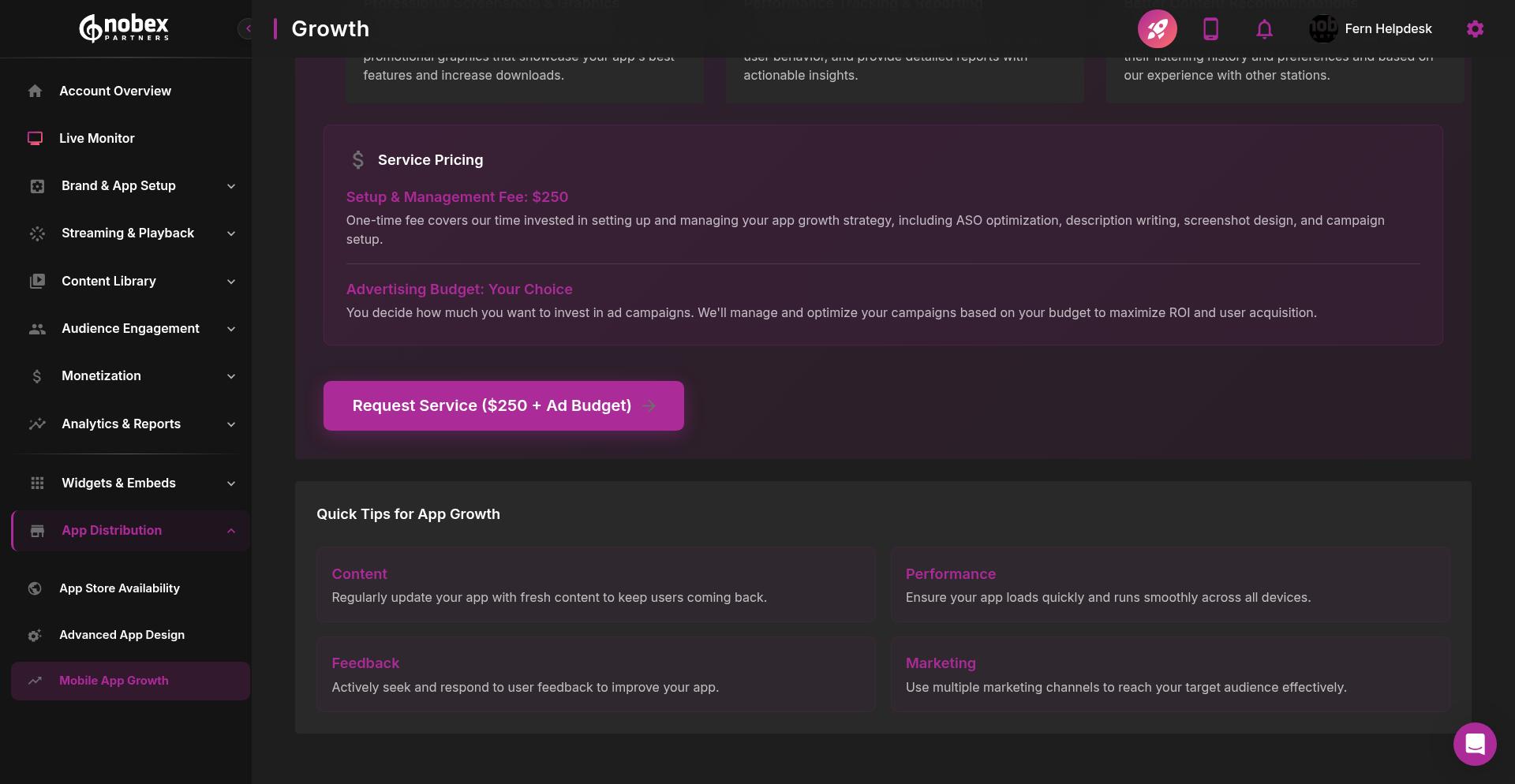Open notifications via the bell icon
The image size is (1515, 784).
(x=1264, y=28)
